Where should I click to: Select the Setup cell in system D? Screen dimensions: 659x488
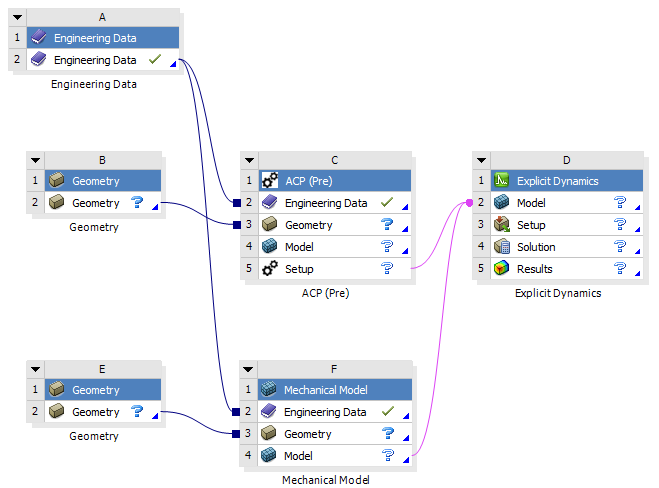(x=567, y=224)
